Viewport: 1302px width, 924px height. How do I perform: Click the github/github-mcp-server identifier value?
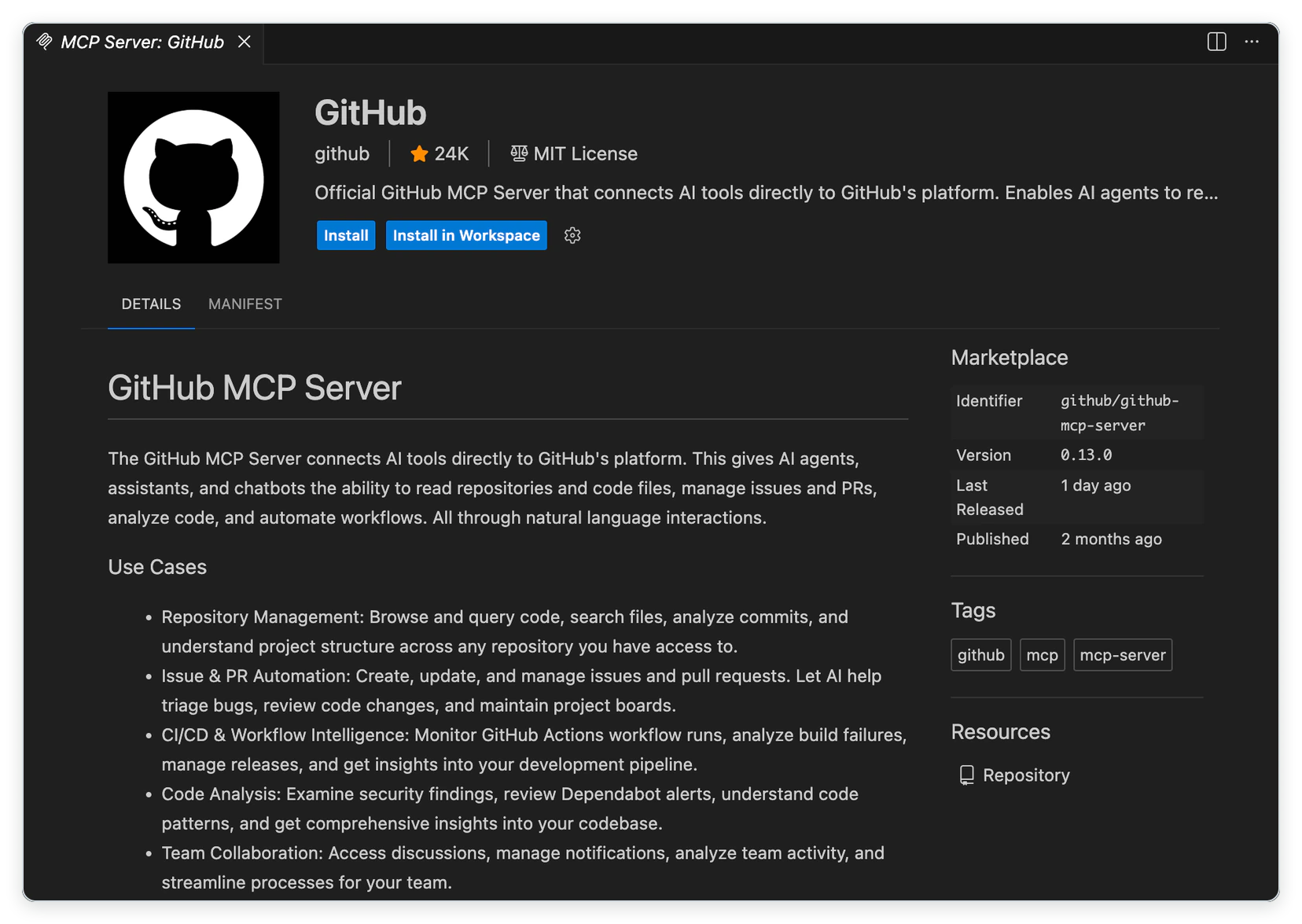[x=1120, y=413]
